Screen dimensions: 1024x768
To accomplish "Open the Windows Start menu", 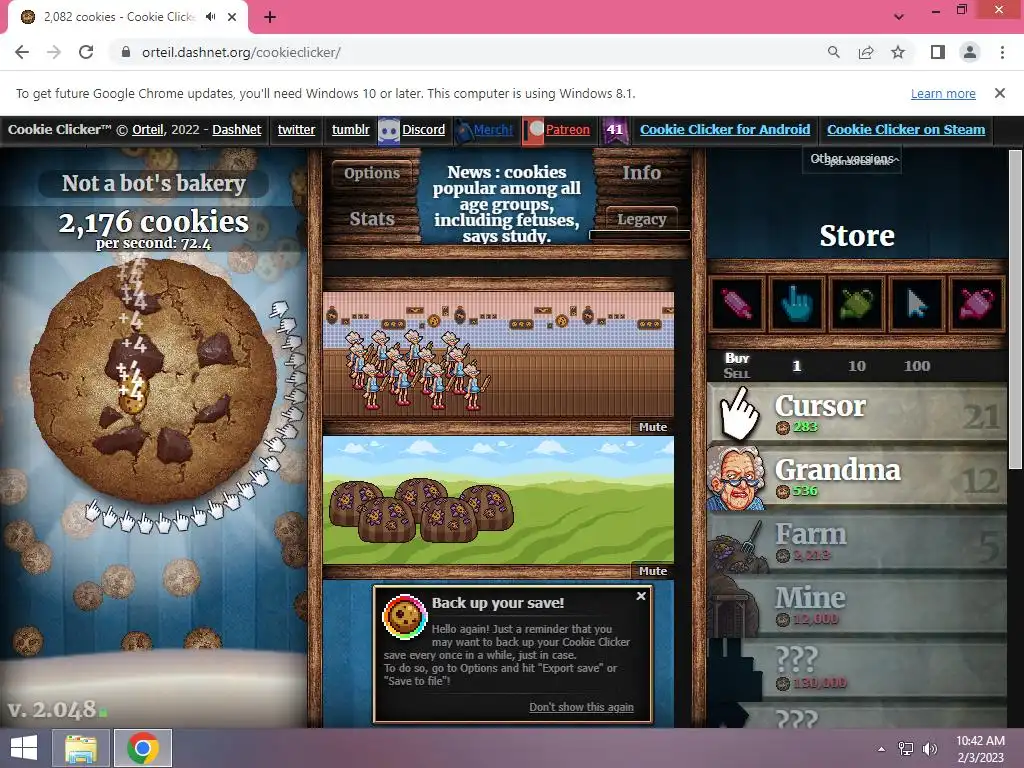I will (24, 748).
